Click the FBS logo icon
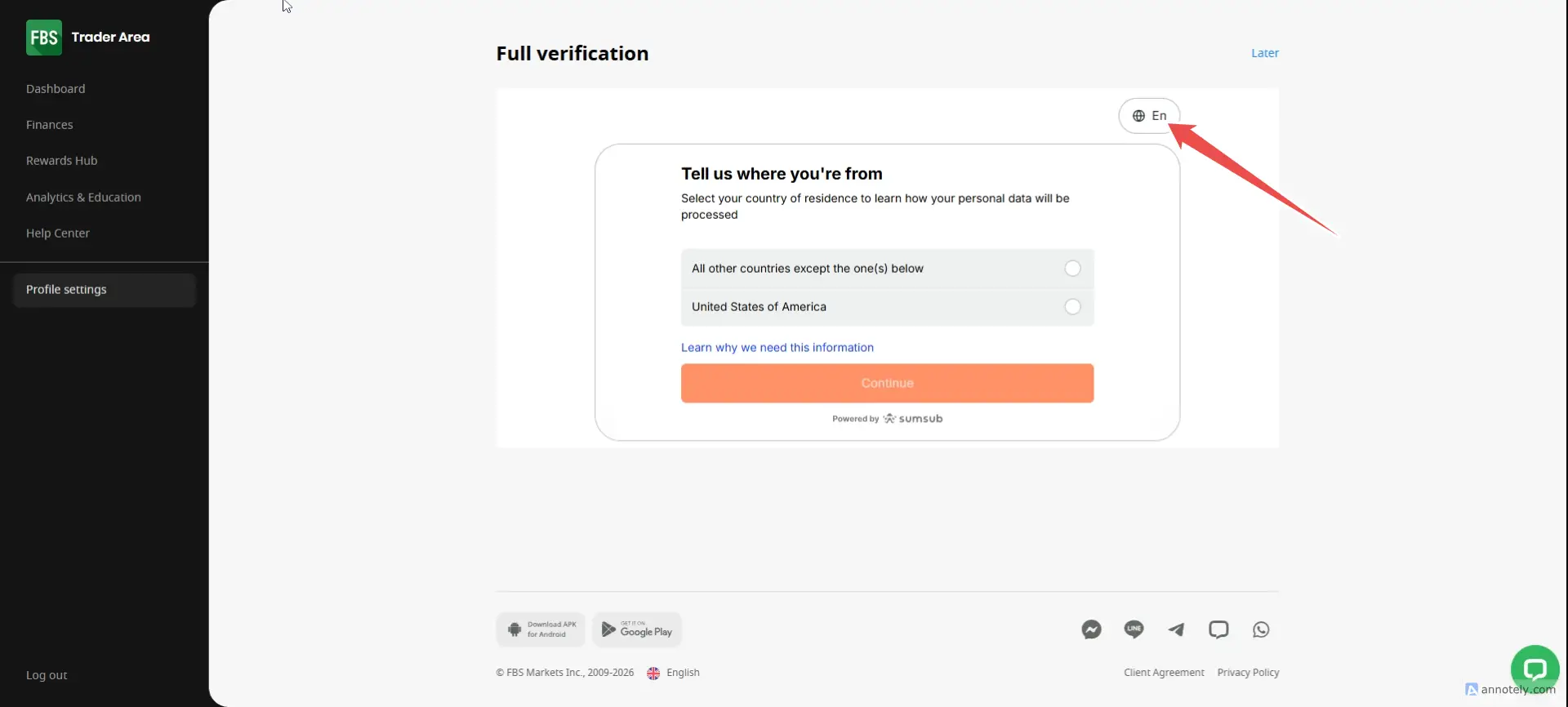The image size is (1568, 707). click(x=43, y=38)
